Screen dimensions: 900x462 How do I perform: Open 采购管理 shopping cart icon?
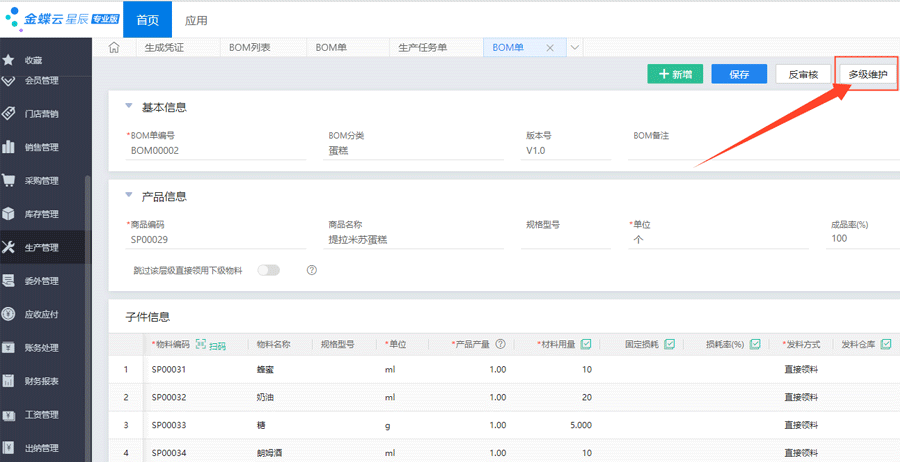pyautogui.click(x=8, y=180)
